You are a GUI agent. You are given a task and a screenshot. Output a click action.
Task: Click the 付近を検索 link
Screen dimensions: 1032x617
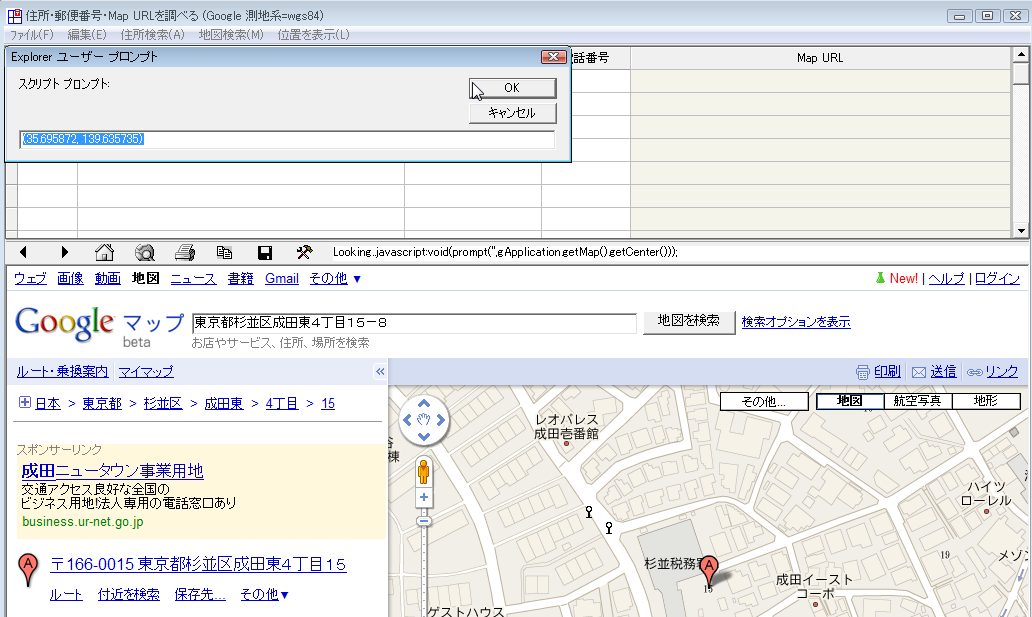pos(129,595)
